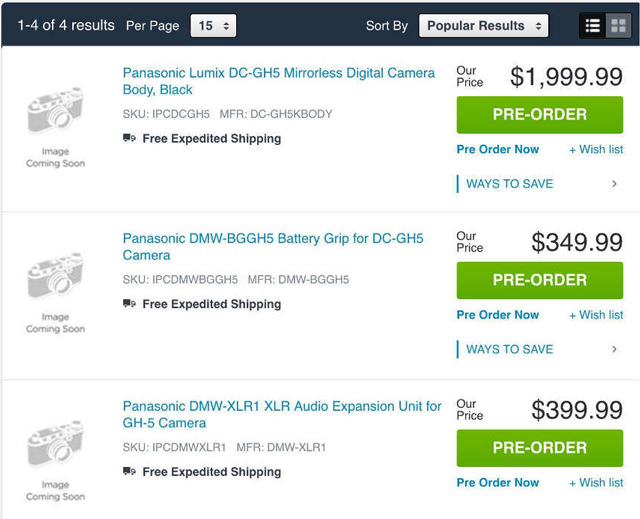
Task: Add Battery Grip to Wish list
Action: pos(596,315)
